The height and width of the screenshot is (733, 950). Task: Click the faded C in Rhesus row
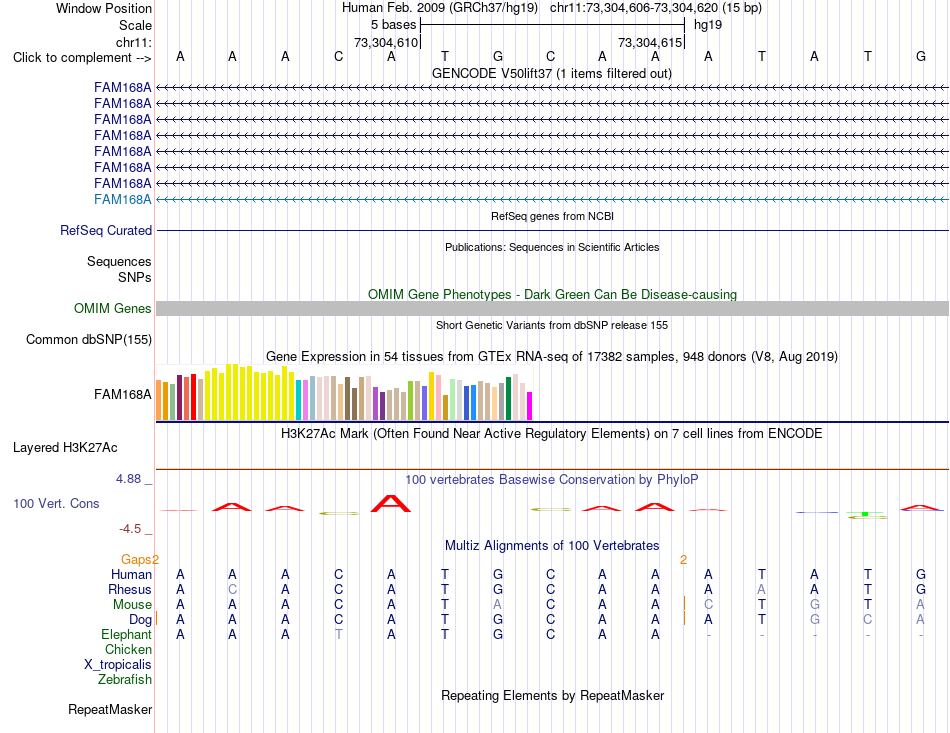click(232, 589)
